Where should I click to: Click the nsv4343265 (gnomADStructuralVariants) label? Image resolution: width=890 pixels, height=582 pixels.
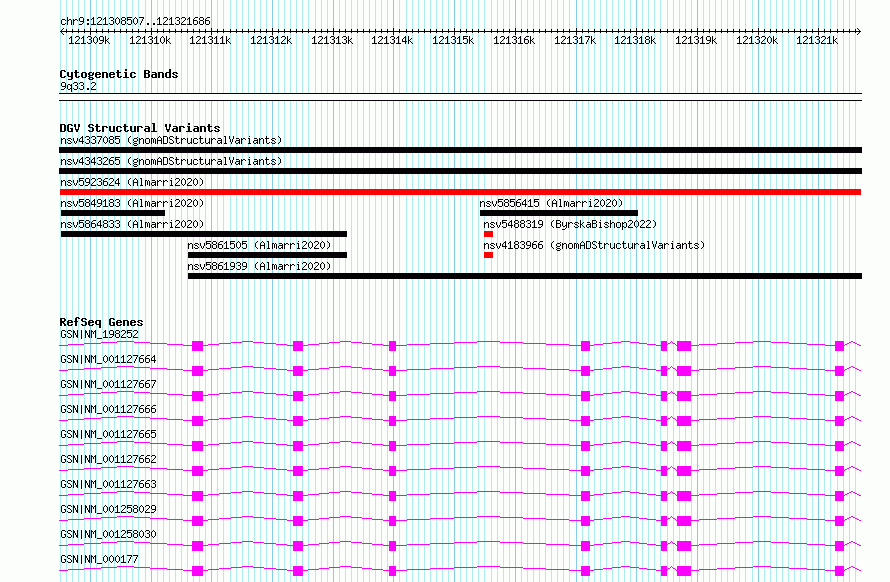pyautogui.click(x=171, y=161)
